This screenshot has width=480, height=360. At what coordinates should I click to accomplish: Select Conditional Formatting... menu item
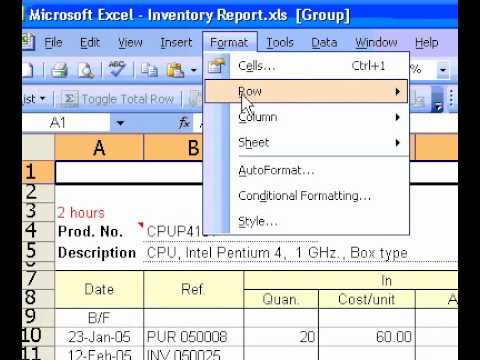point(306,196)
